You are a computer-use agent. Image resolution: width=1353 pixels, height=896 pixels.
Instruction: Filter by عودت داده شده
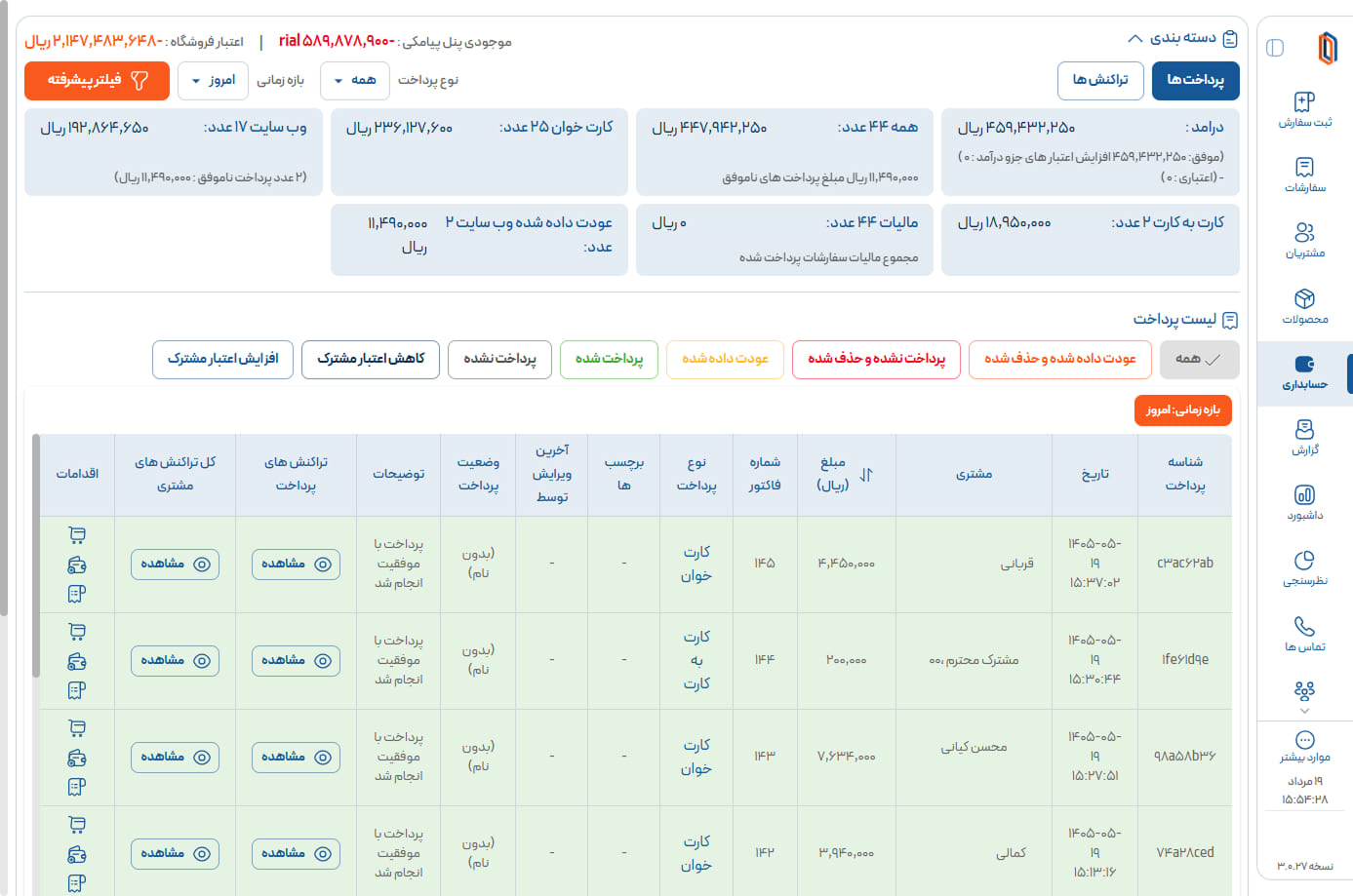(x=725, y=360)
